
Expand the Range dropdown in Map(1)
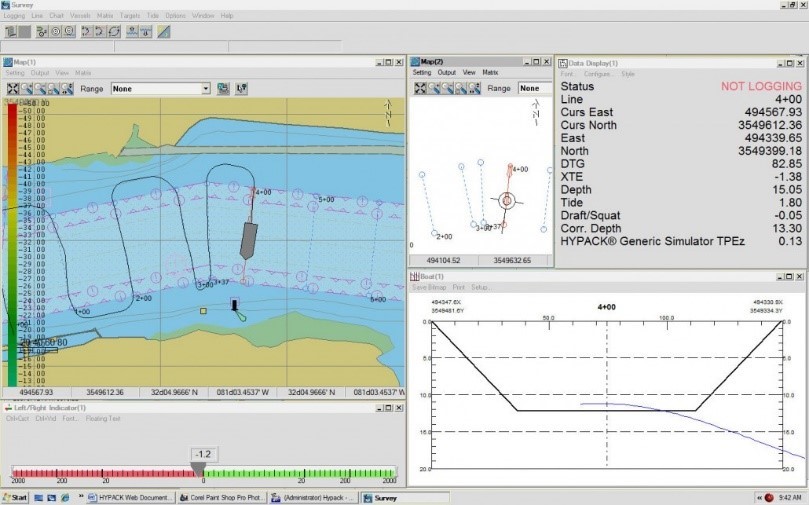click(206, 89)
